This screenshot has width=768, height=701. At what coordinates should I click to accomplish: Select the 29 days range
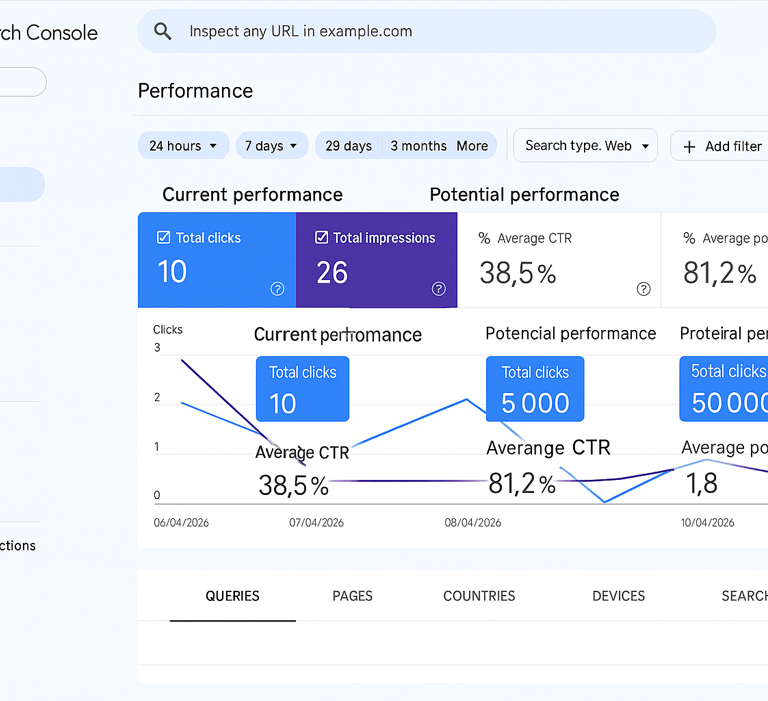[349, 146]
